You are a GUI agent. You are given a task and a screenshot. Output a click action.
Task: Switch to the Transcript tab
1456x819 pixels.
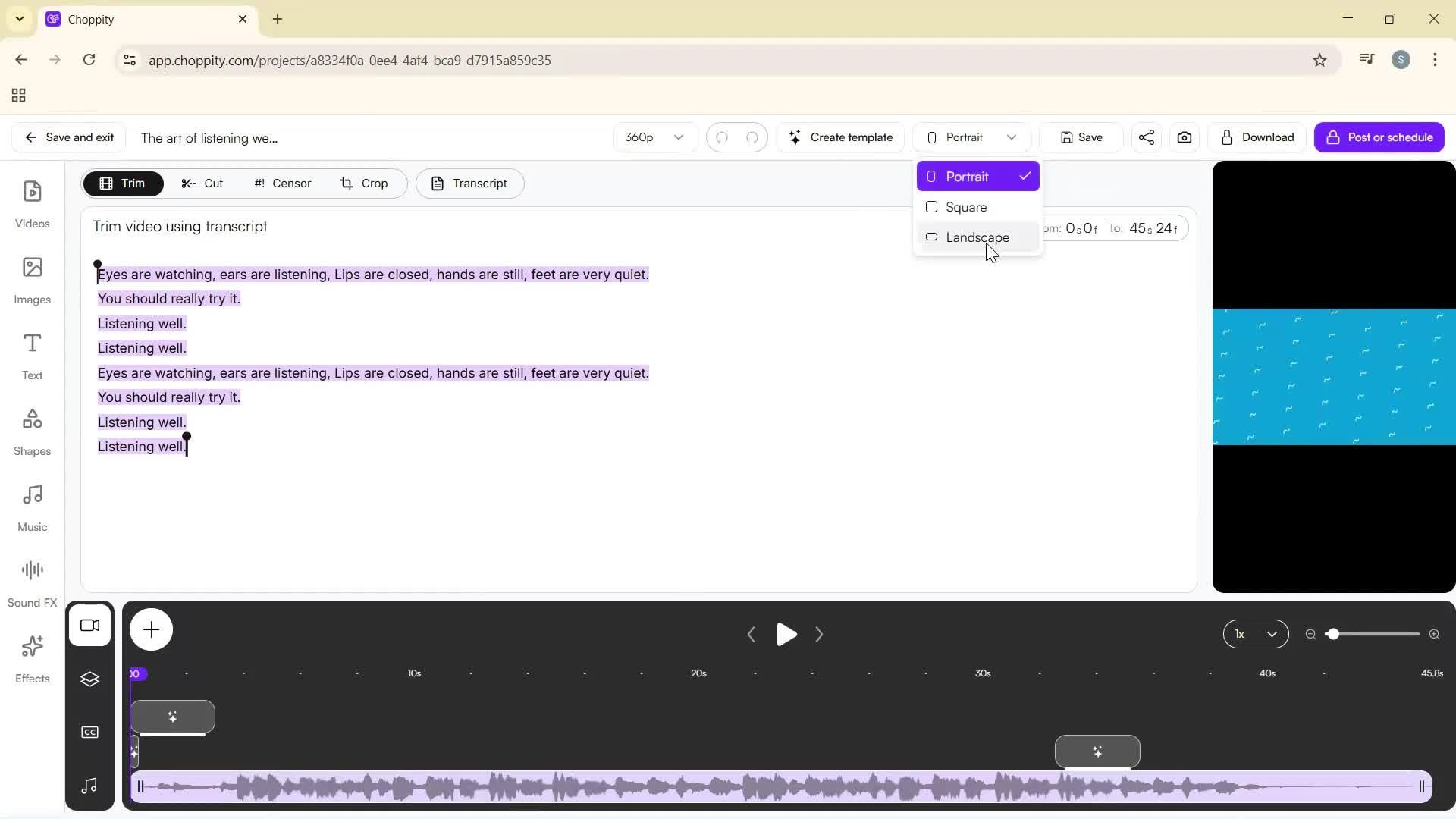pos(469,183)
